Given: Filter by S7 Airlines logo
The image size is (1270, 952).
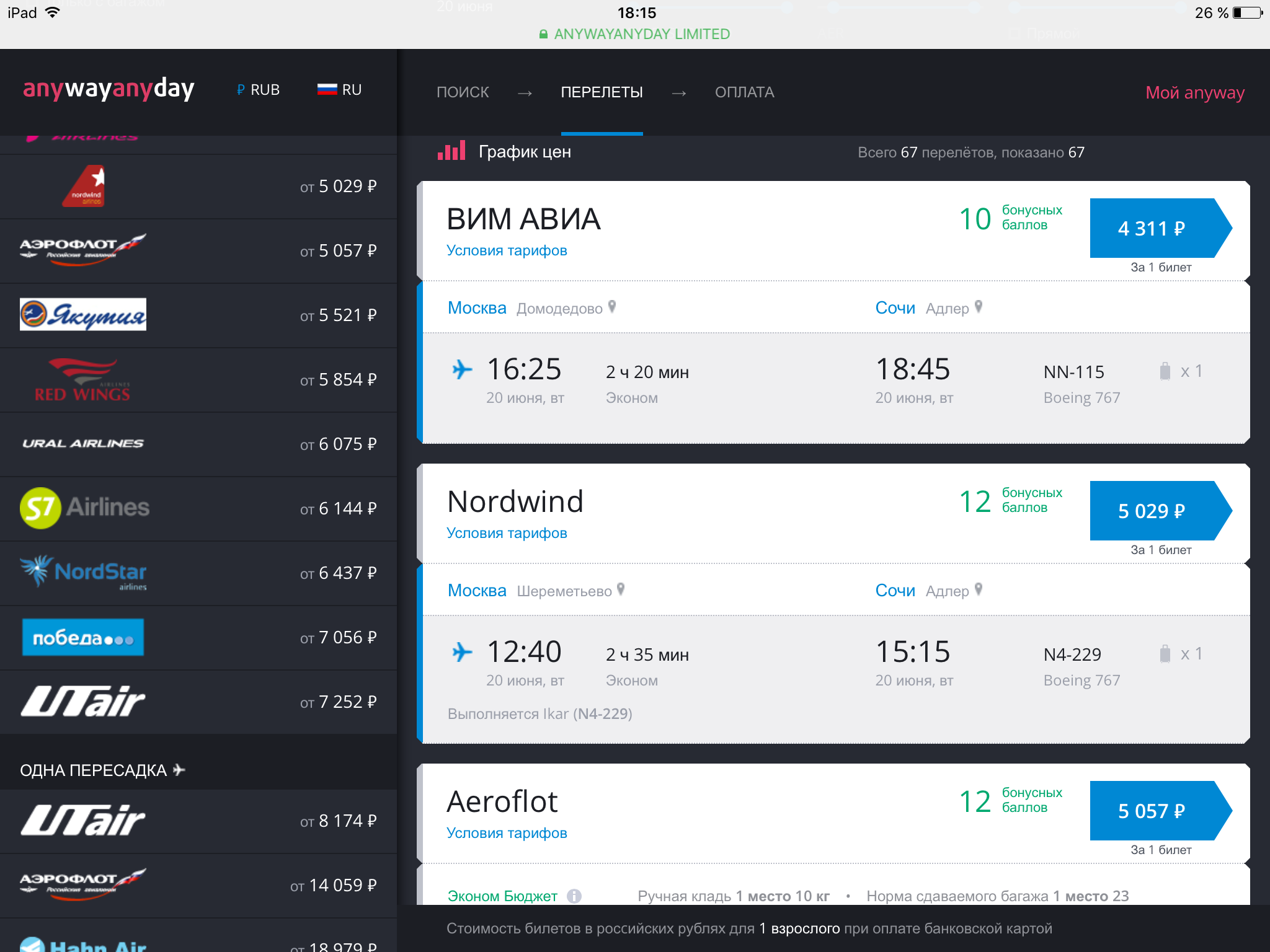Looking at the screenshot, I should pyautogui.click(x=84, y=508).
